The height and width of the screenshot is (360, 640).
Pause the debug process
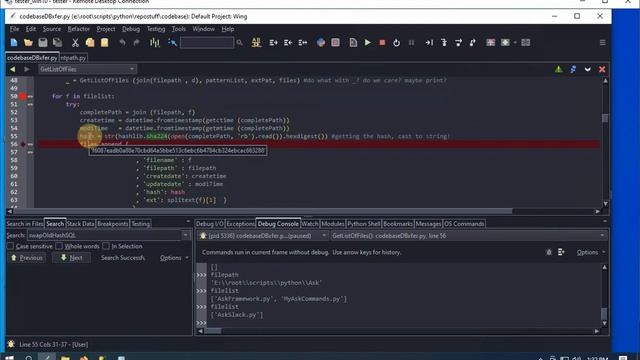click(411, 42)
